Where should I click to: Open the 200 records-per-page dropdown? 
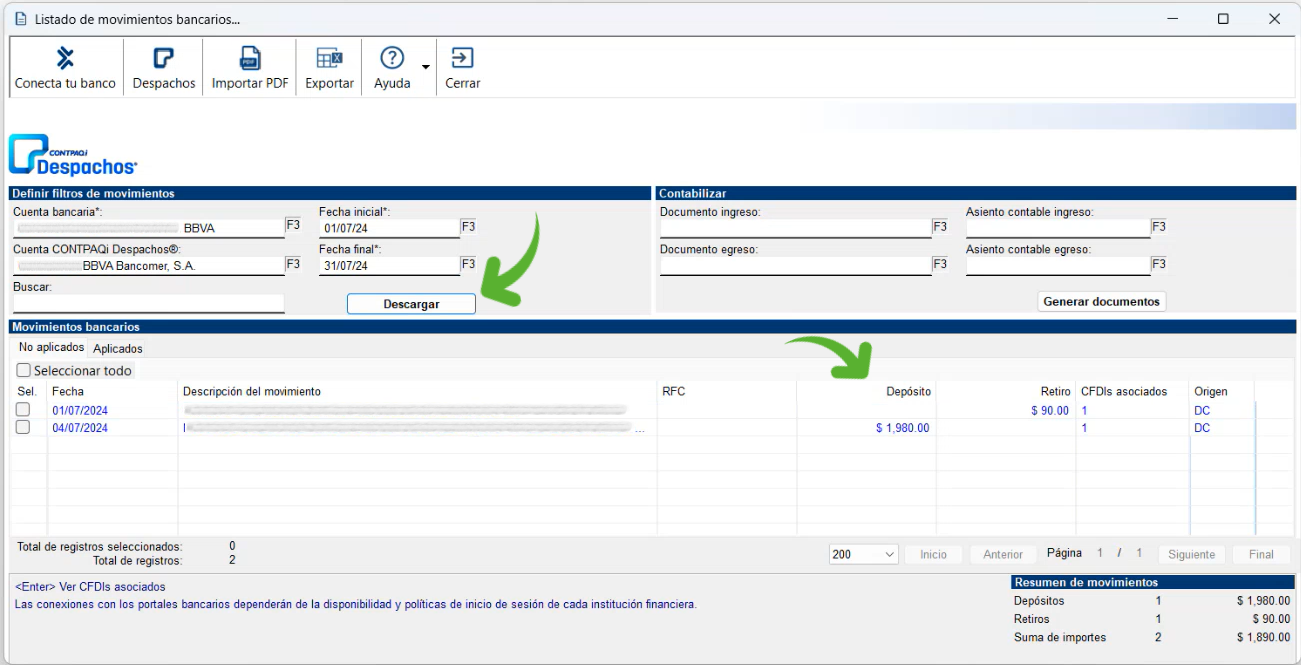point(863,554)
